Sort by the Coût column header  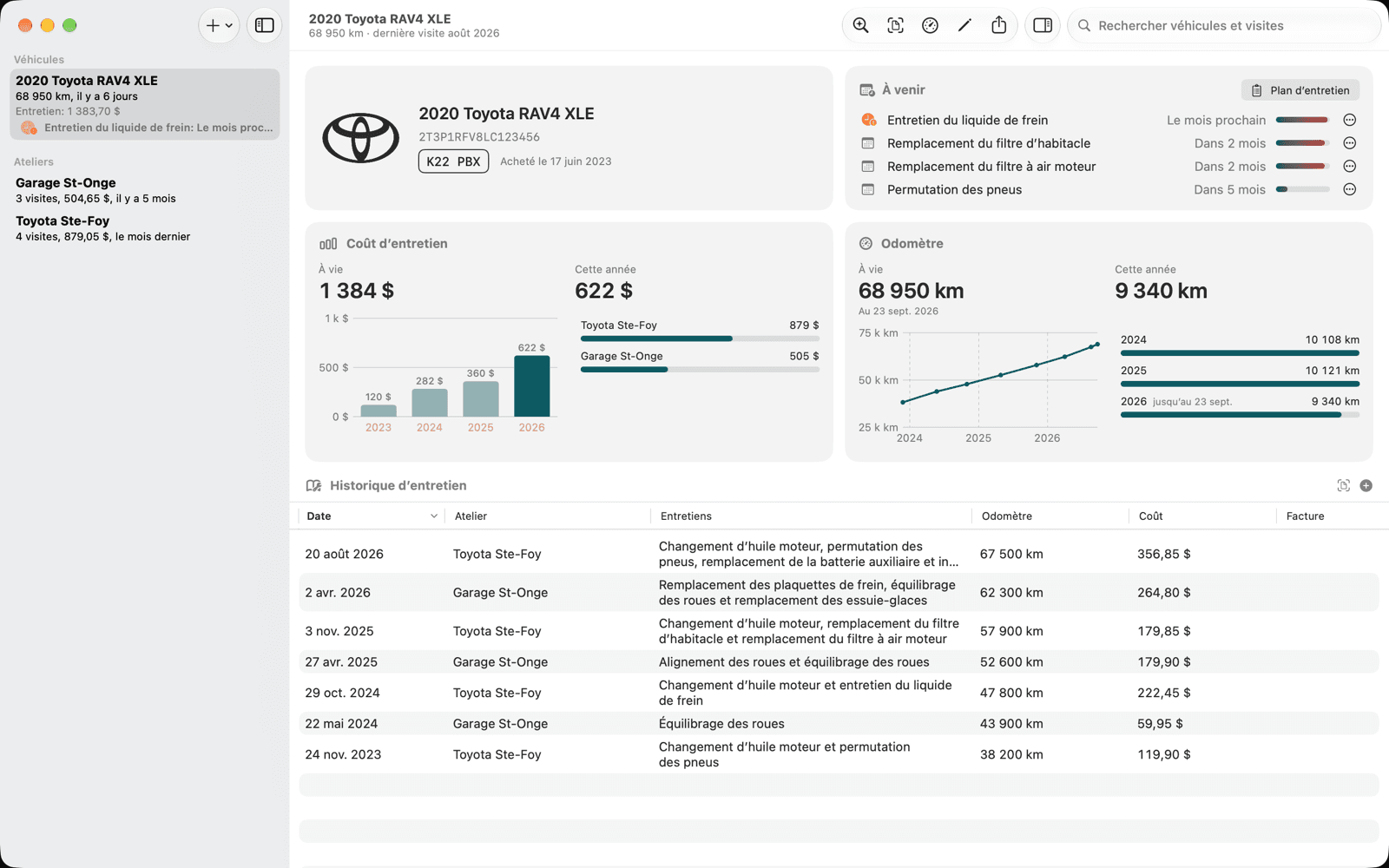[1202, 516]
